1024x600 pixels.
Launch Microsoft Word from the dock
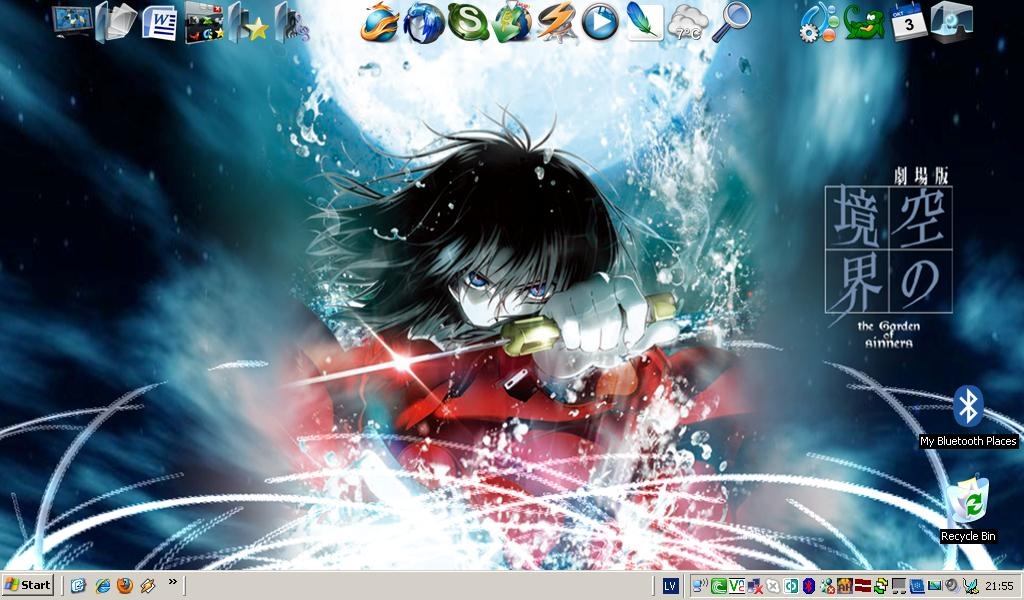[x=159, y=22]
